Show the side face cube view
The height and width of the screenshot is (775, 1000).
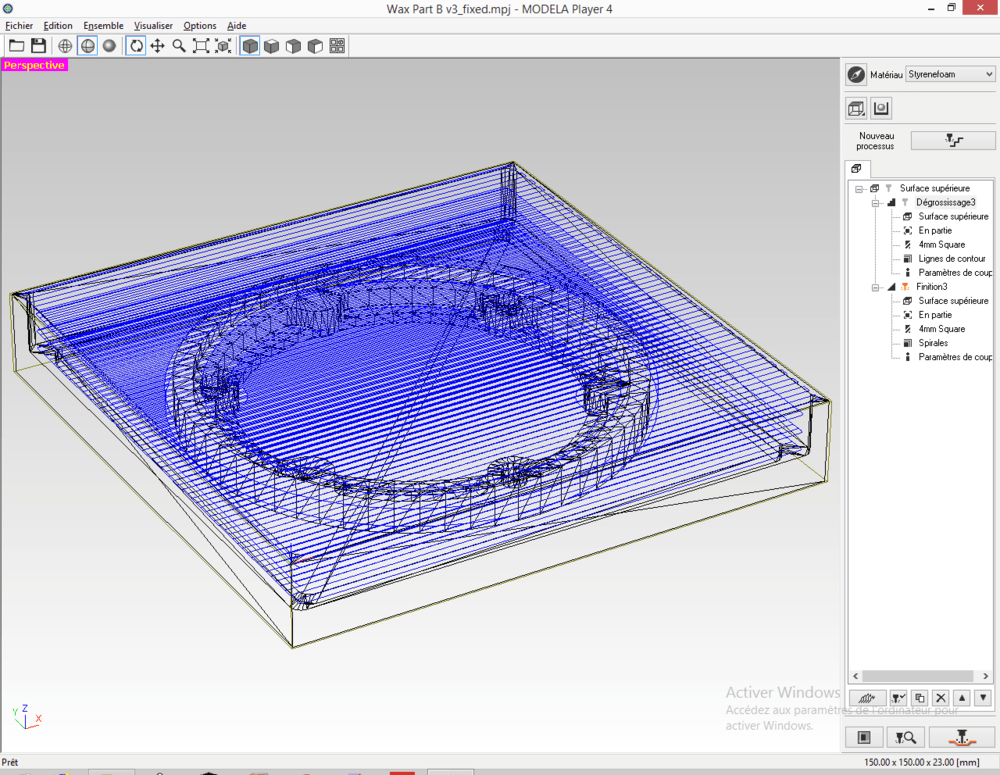click(315, 46)
